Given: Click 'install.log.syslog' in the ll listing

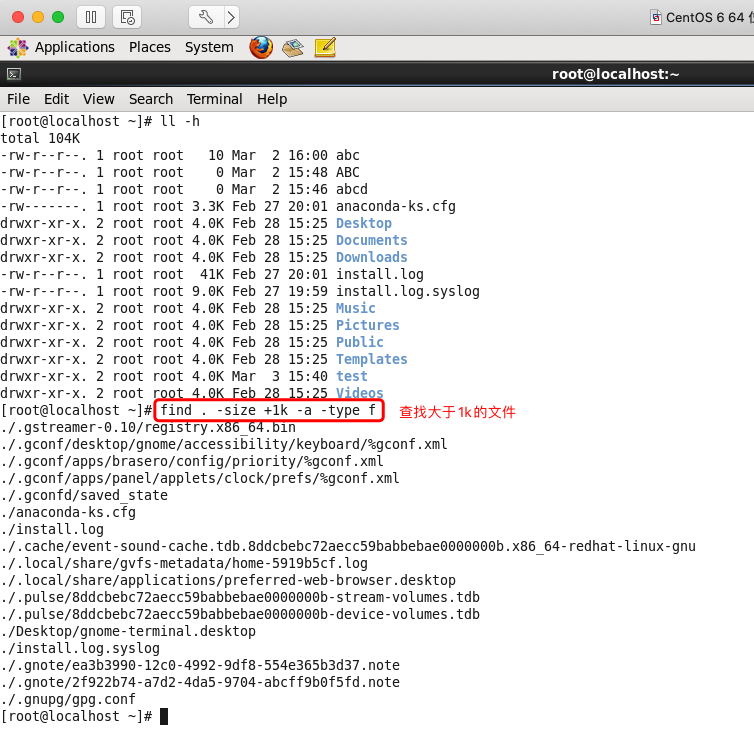Looking at the screenshot, I should pos(407,291).
